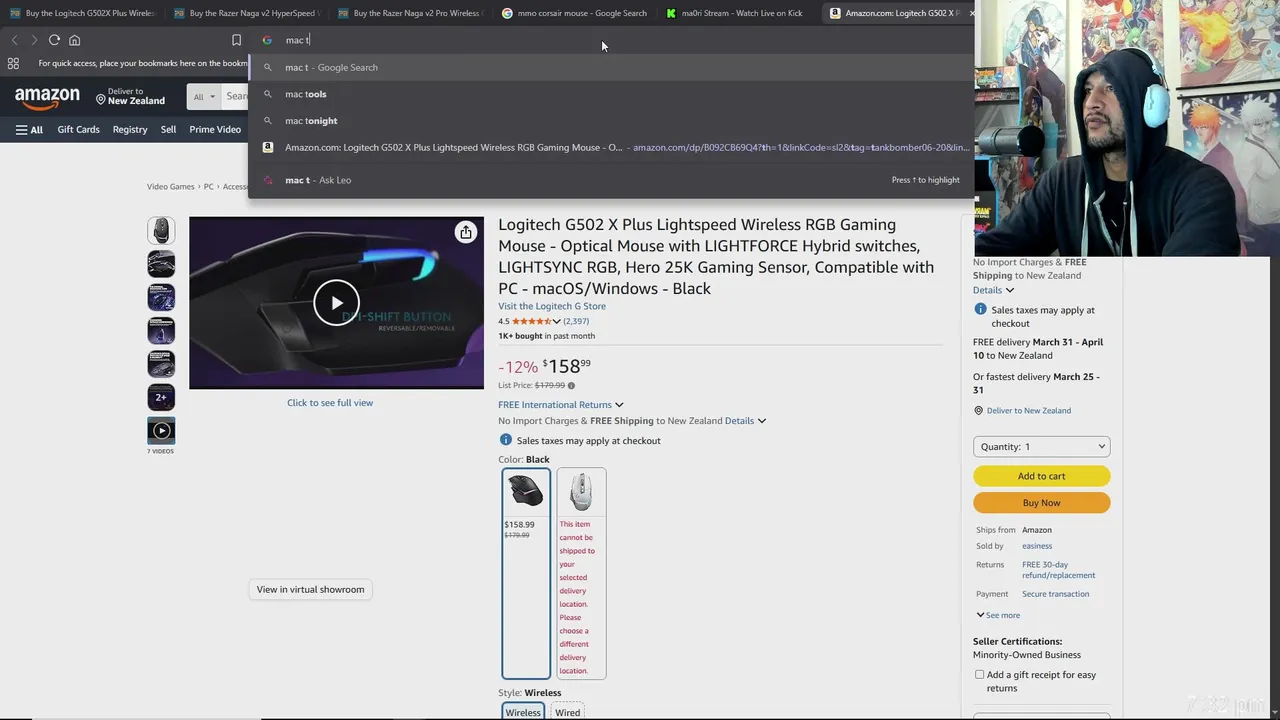Open PC breadcrumb link
Image resolution: width=1280 pixels, height=720 pixels.
click(x=209, y=186)
